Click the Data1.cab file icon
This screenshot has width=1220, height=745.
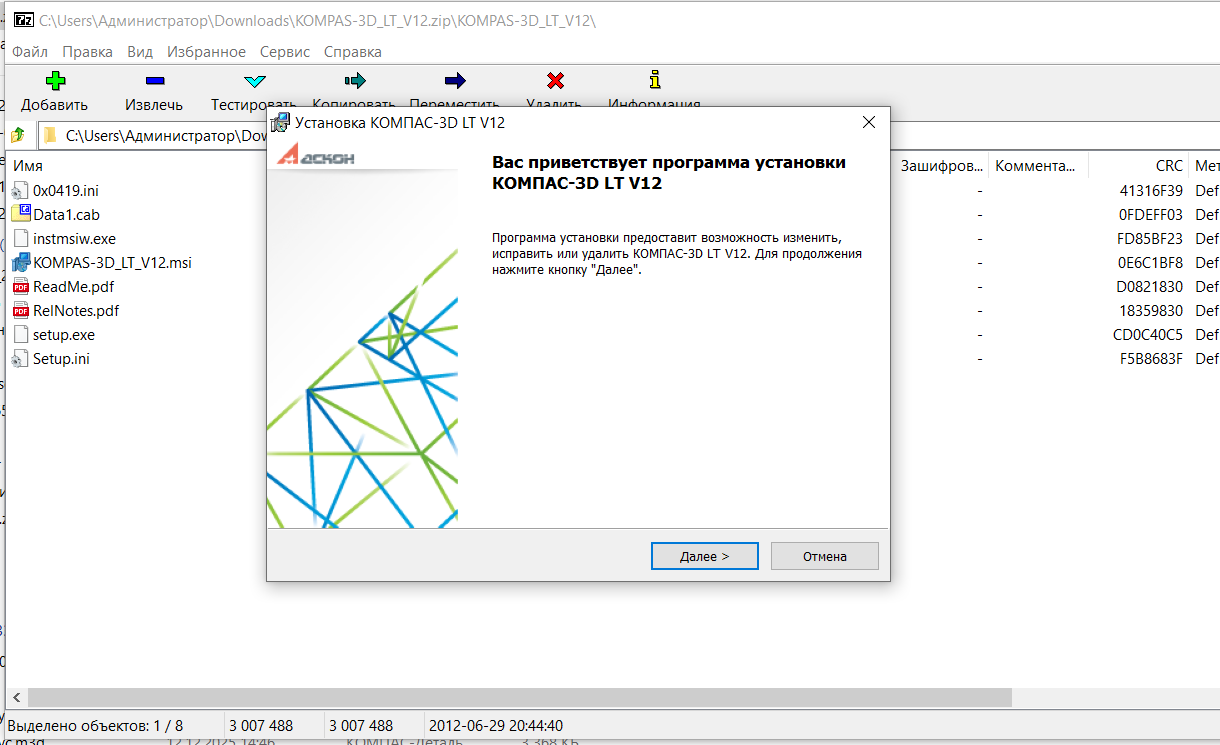[20, 214]
